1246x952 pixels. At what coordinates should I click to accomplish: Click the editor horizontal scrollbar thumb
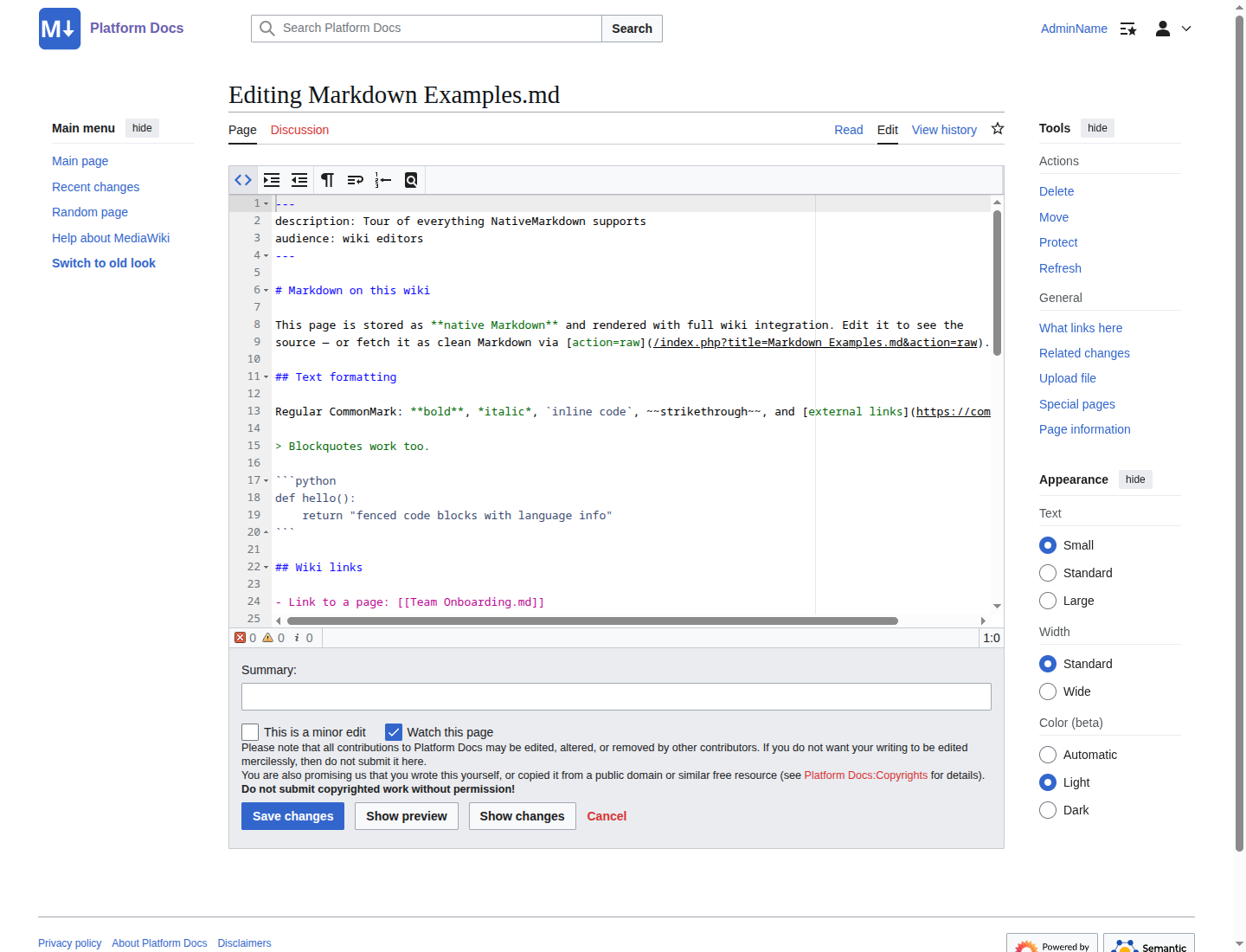tap(593, 621)
